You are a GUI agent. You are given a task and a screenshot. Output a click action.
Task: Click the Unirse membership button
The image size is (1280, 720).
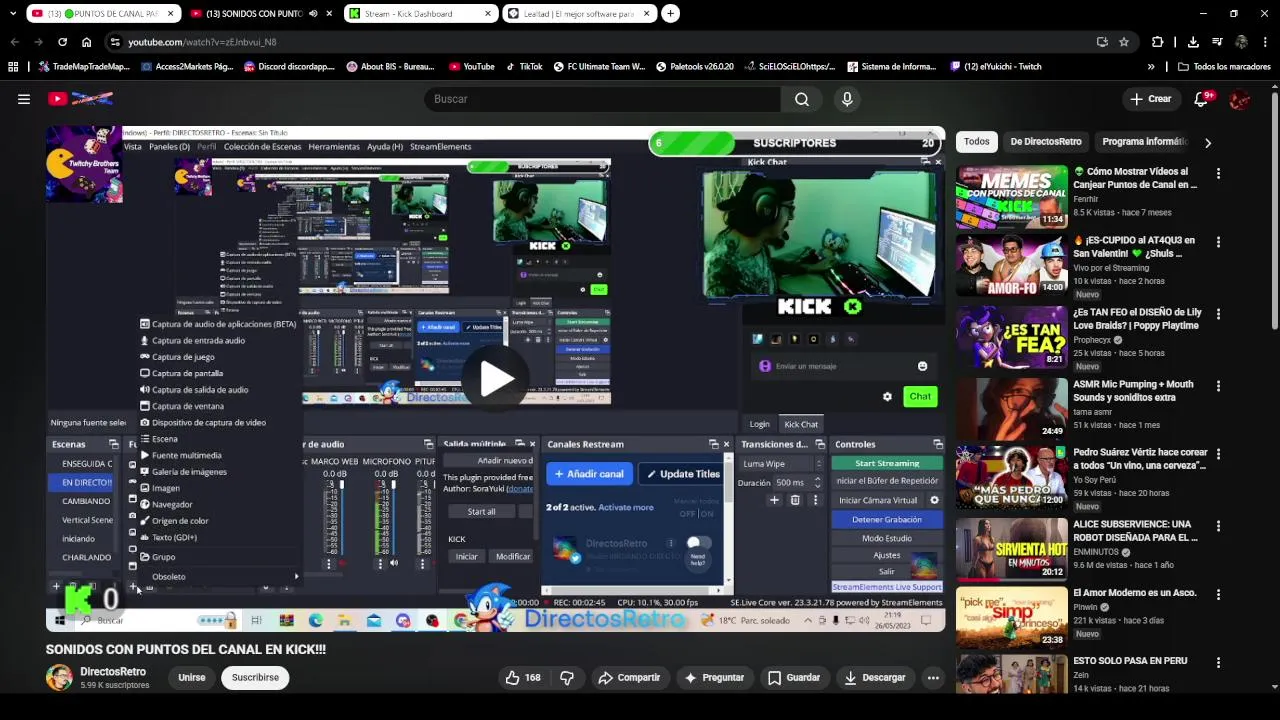[x=191, y=677]
